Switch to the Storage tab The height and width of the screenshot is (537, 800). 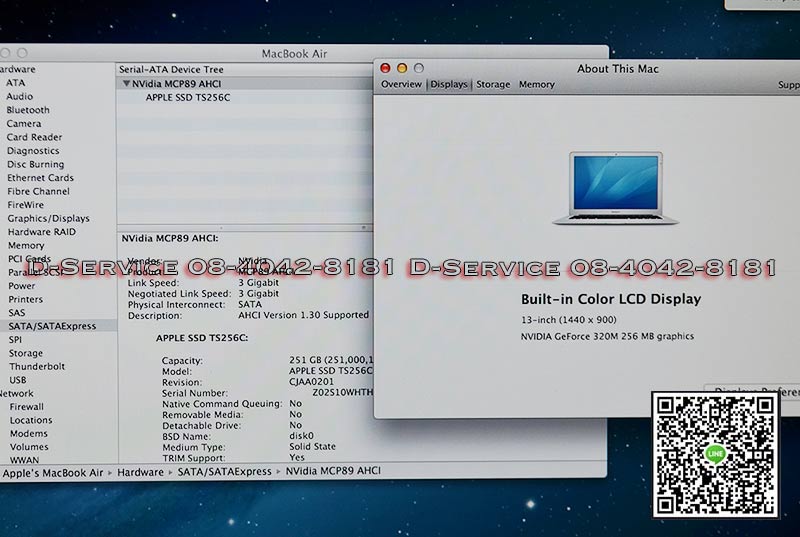(493, 85)
